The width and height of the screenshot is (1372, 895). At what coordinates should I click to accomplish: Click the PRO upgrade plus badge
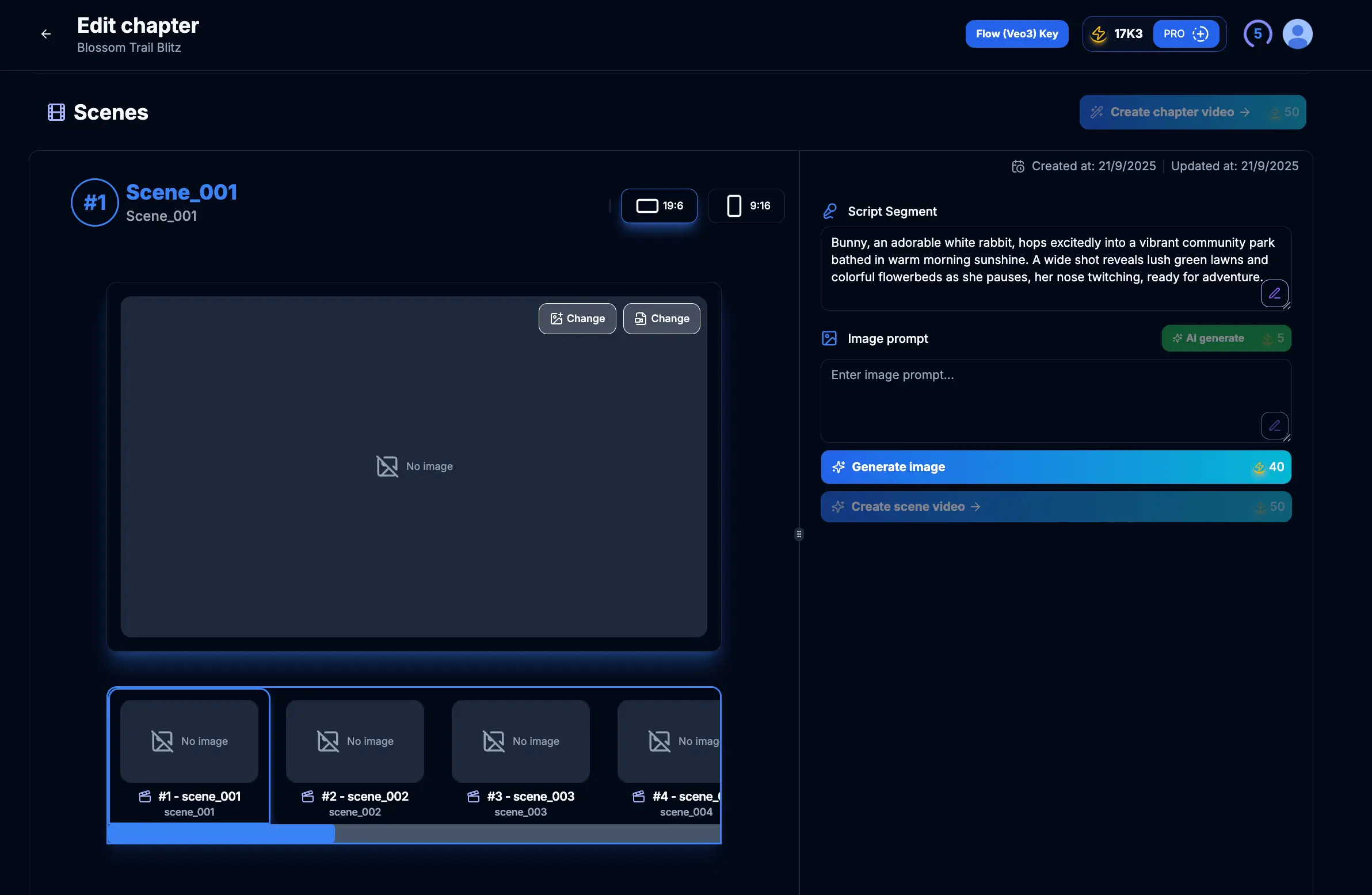[x=1185, y=34]
